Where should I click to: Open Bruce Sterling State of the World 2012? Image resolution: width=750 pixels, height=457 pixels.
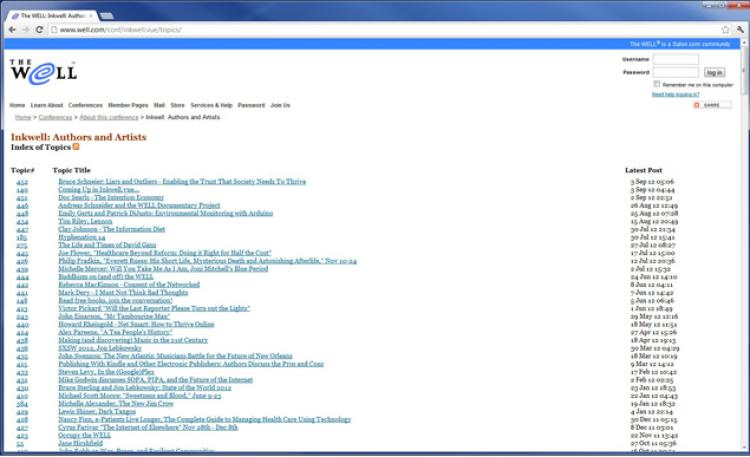[x=145, y=388]
